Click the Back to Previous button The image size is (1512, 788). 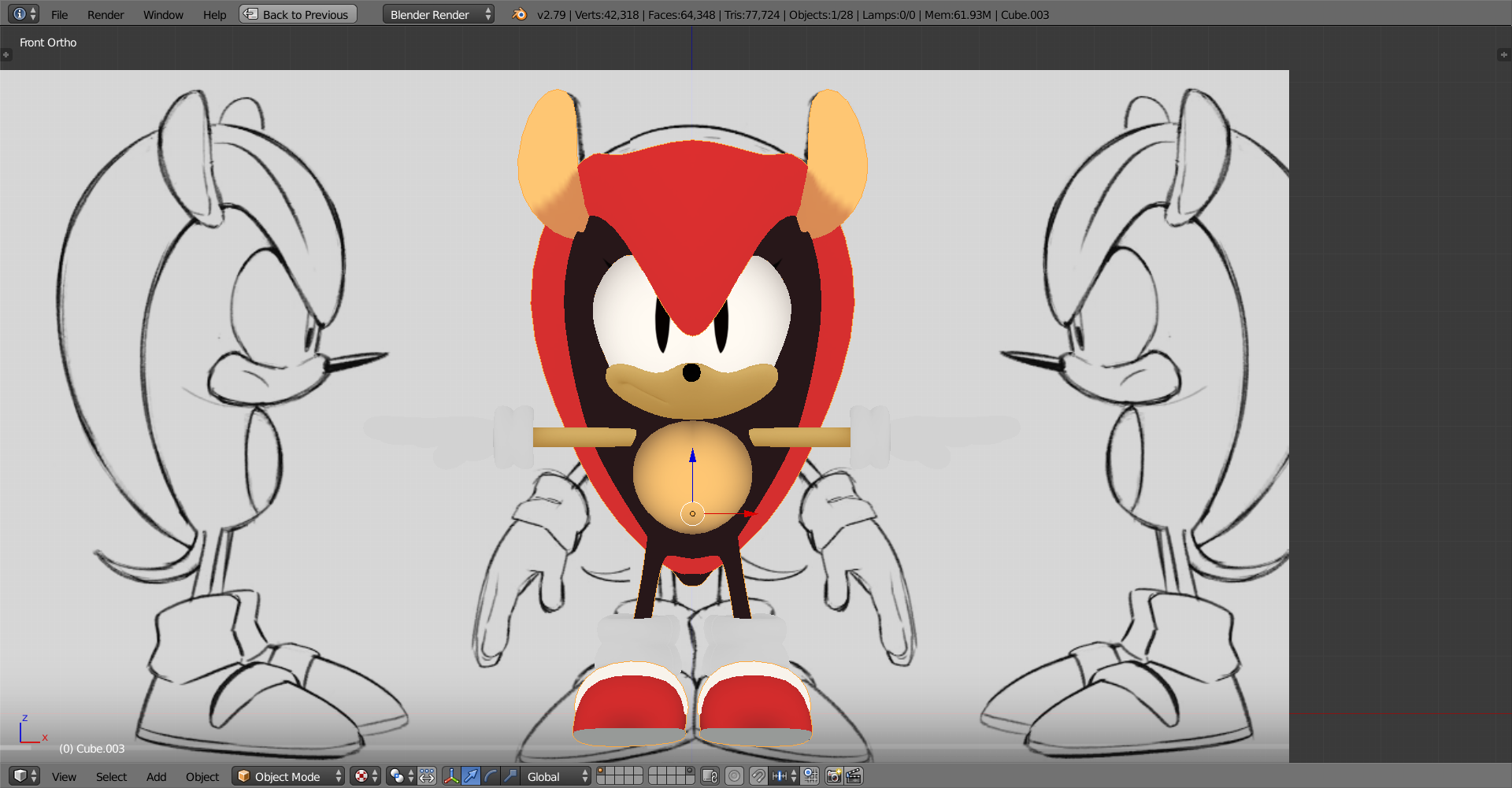tap(298, 14)
